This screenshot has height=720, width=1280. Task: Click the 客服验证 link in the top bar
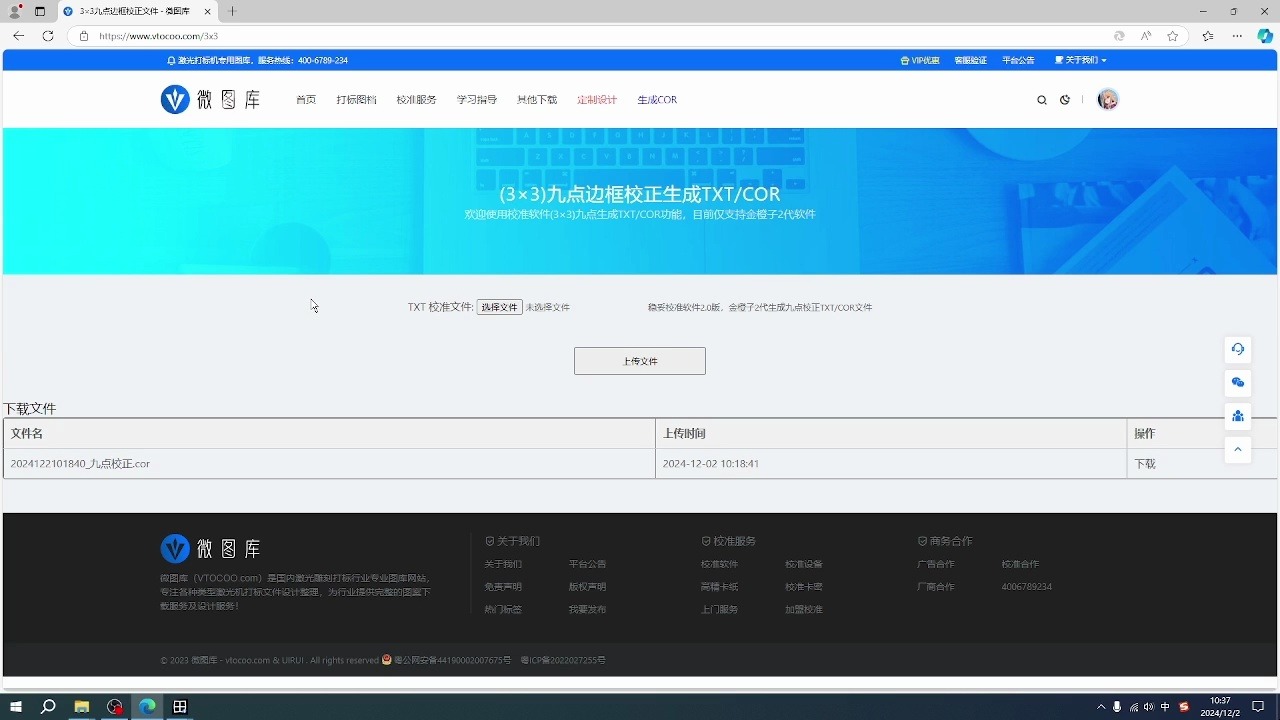click(x=970, y=60)
